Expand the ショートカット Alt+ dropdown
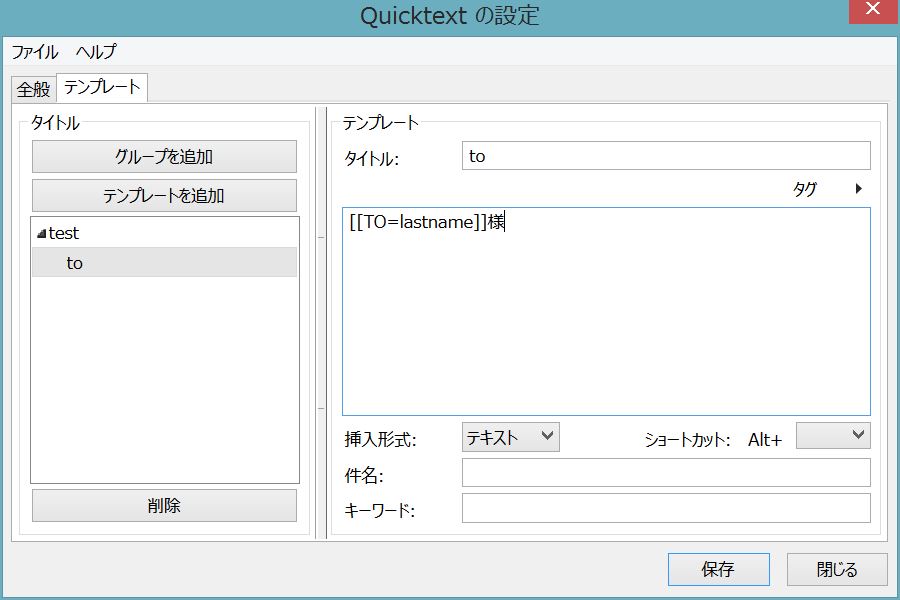The image size is (900, 600). pyautogui.click(x=833, y=436)
